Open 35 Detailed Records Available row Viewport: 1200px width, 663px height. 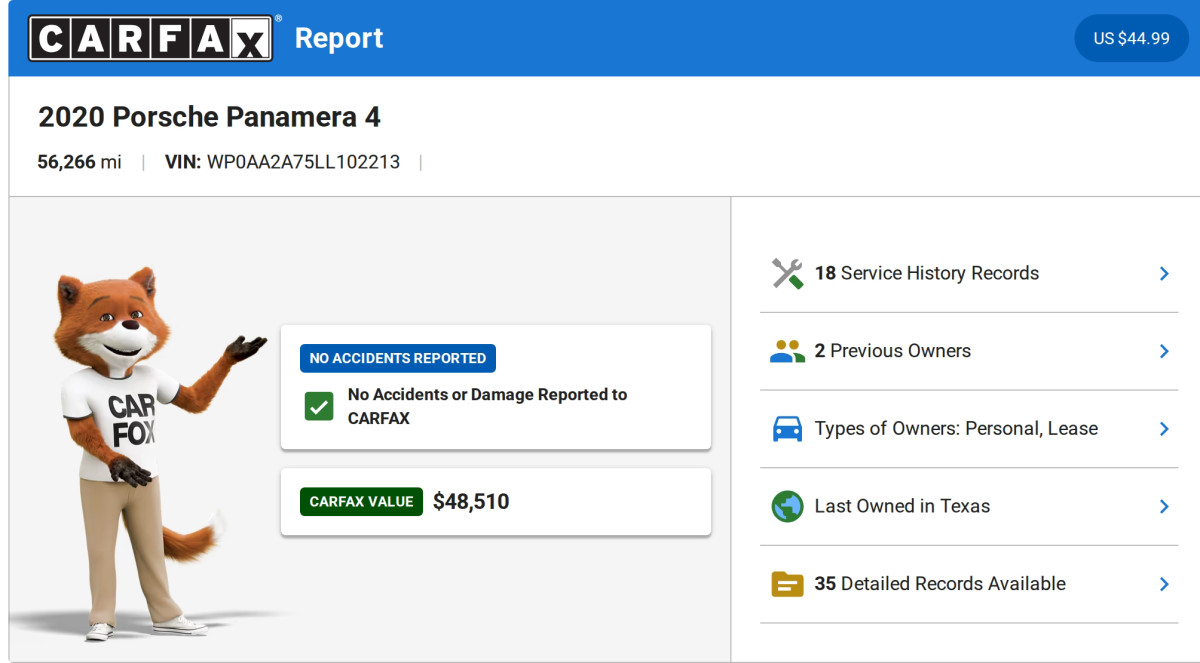click(969, 584)
